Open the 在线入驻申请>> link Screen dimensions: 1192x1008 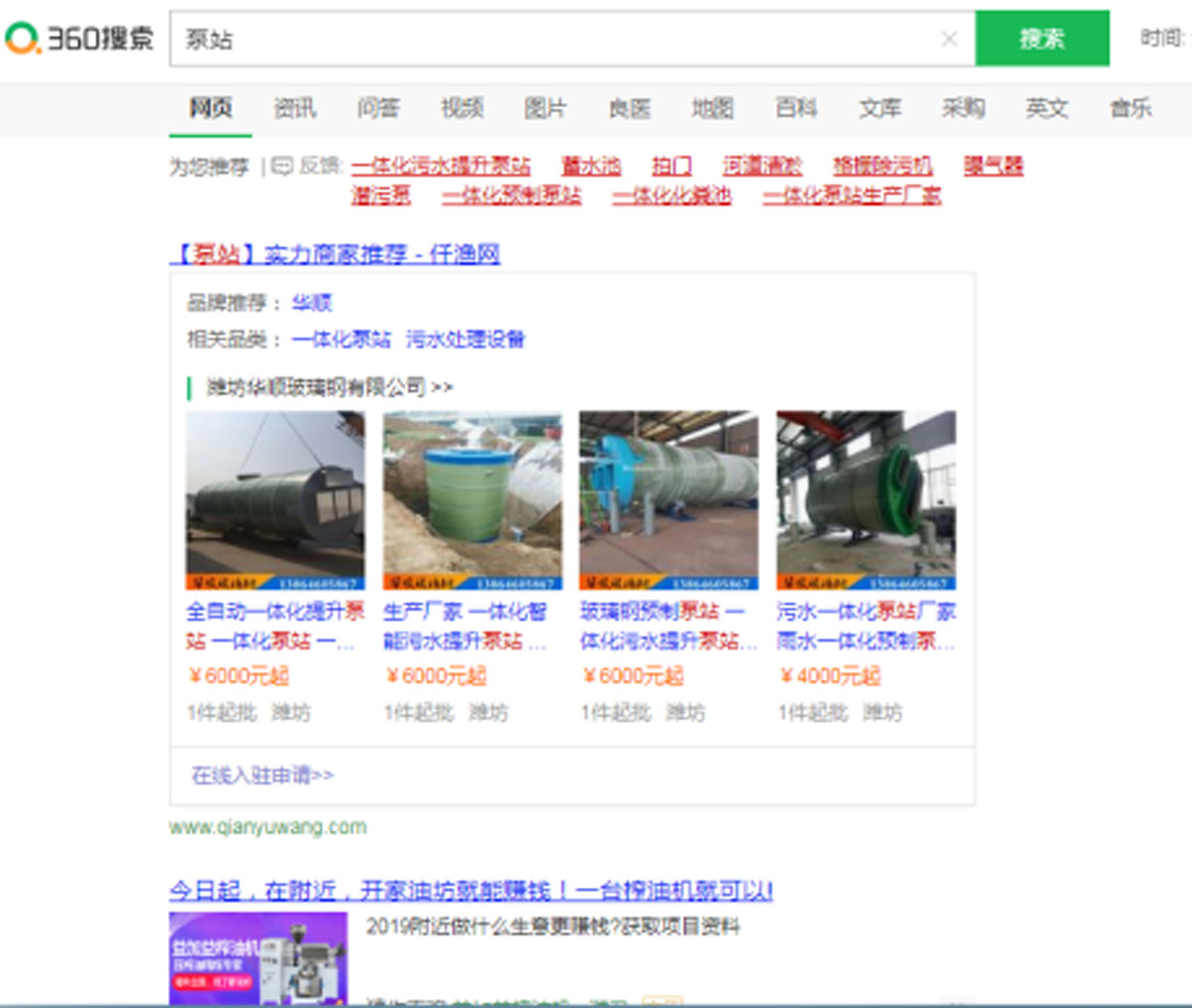[x=262, y=775]
